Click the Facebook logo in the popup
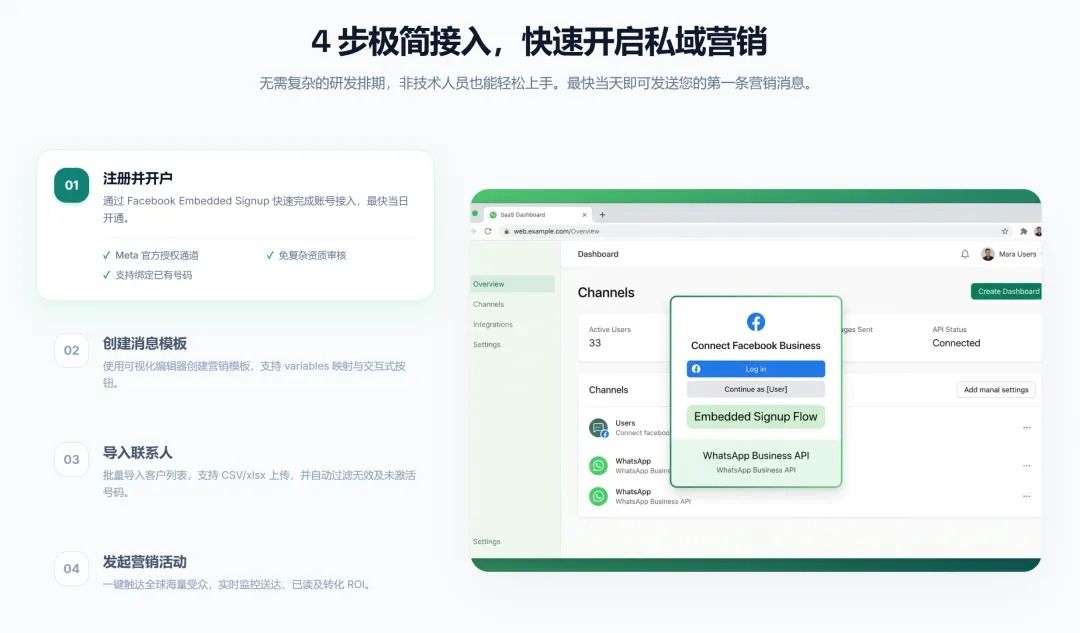 [756, 322]
